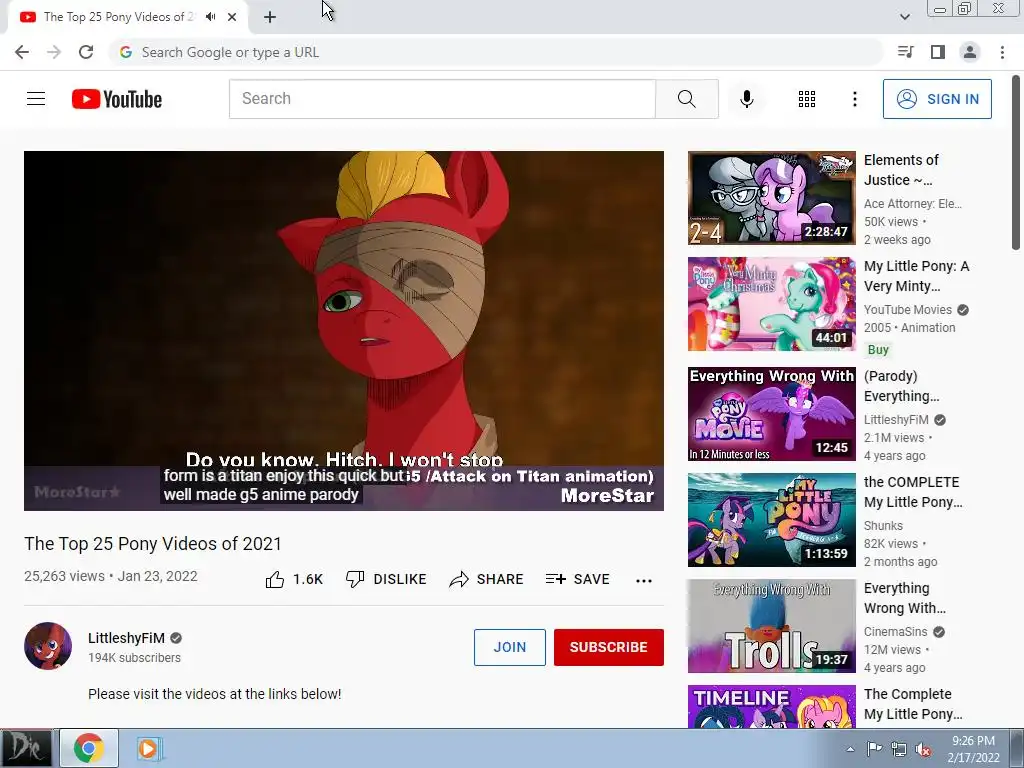Screen dimensions: 1024x768
Task: Open A Very Minty Christmas thumbnail
Action: pos(771,304)
